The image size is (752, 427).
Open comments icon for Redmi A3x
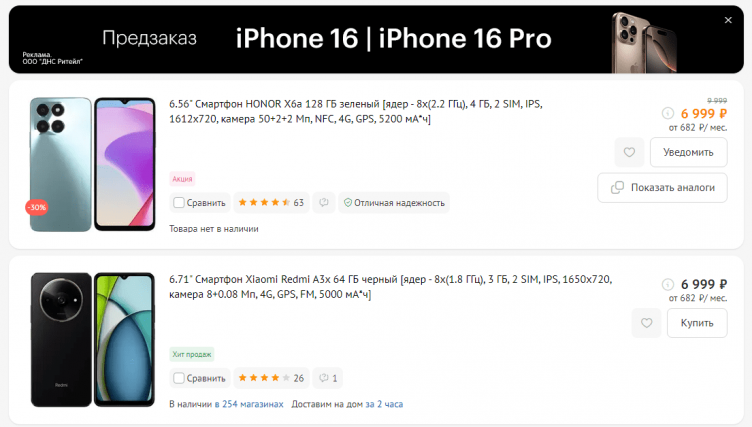(328, 378)
